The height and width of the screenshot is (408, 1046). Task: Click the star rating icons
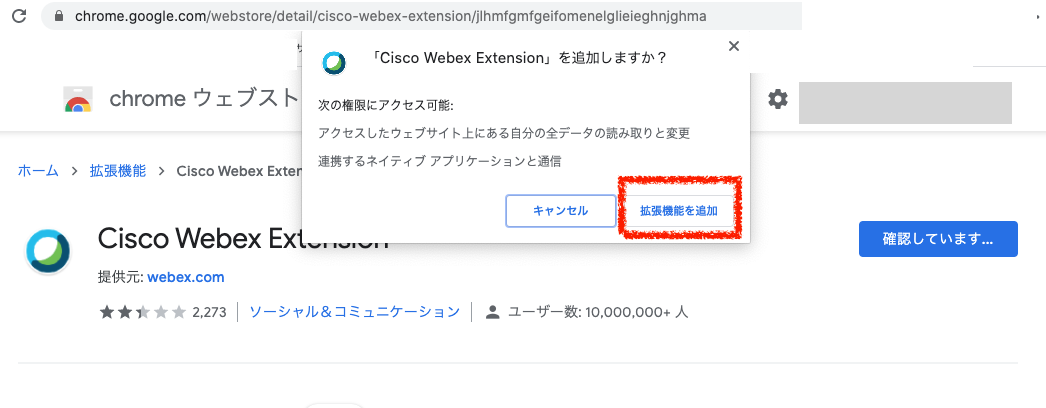pyautogui.click(x=142, y=312)
